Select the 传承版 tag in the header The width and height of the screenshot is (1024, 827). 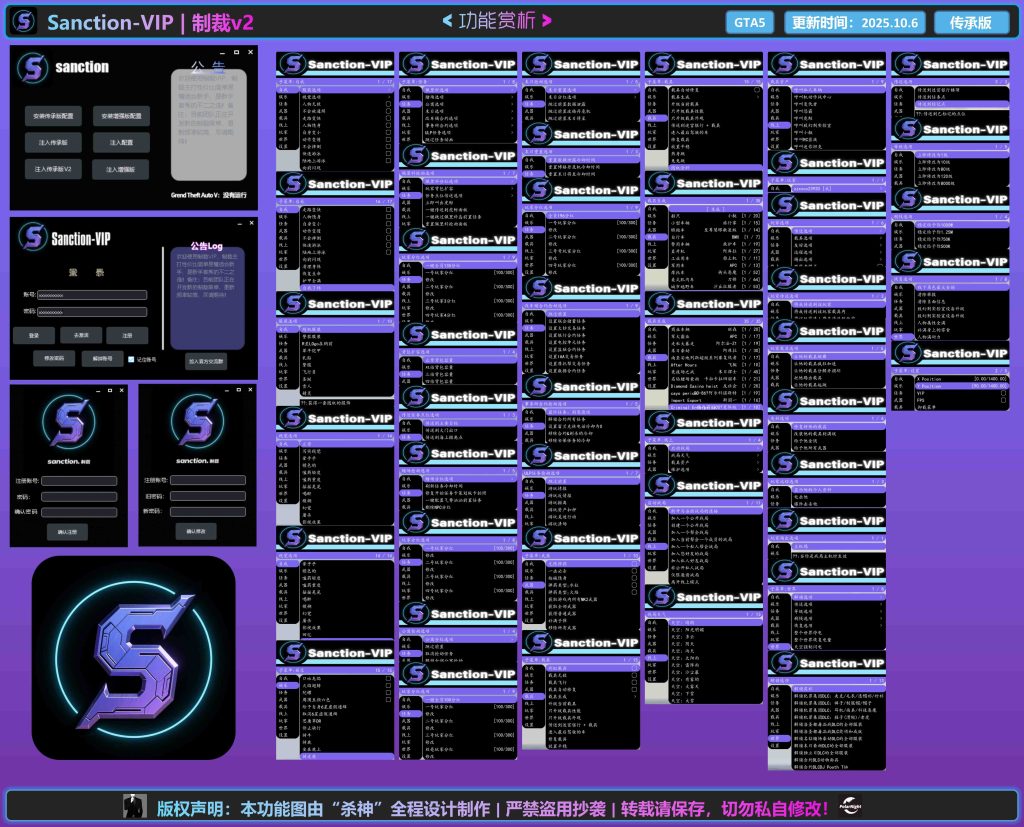tap(971, 22)
